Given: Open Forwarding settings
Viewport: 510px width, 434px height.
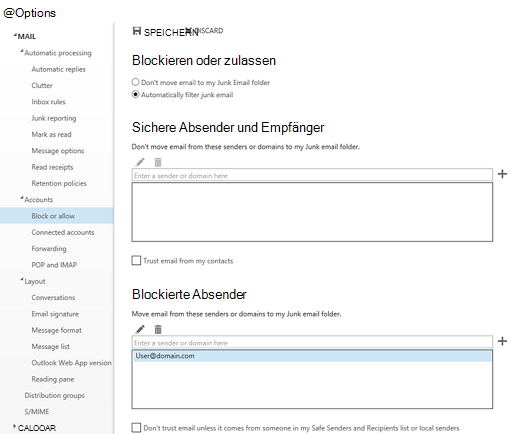Looking at the screenshot, I should click(49, 249).
